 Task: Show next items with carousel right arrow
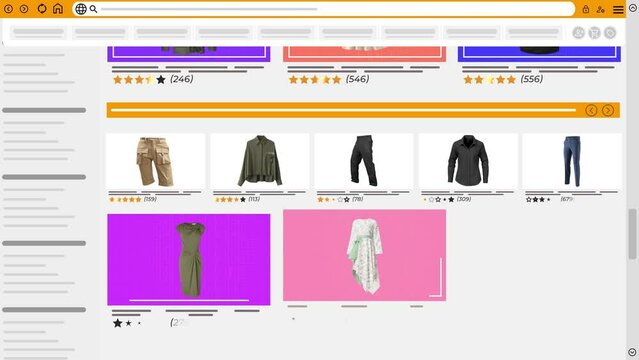coord(608,110)
